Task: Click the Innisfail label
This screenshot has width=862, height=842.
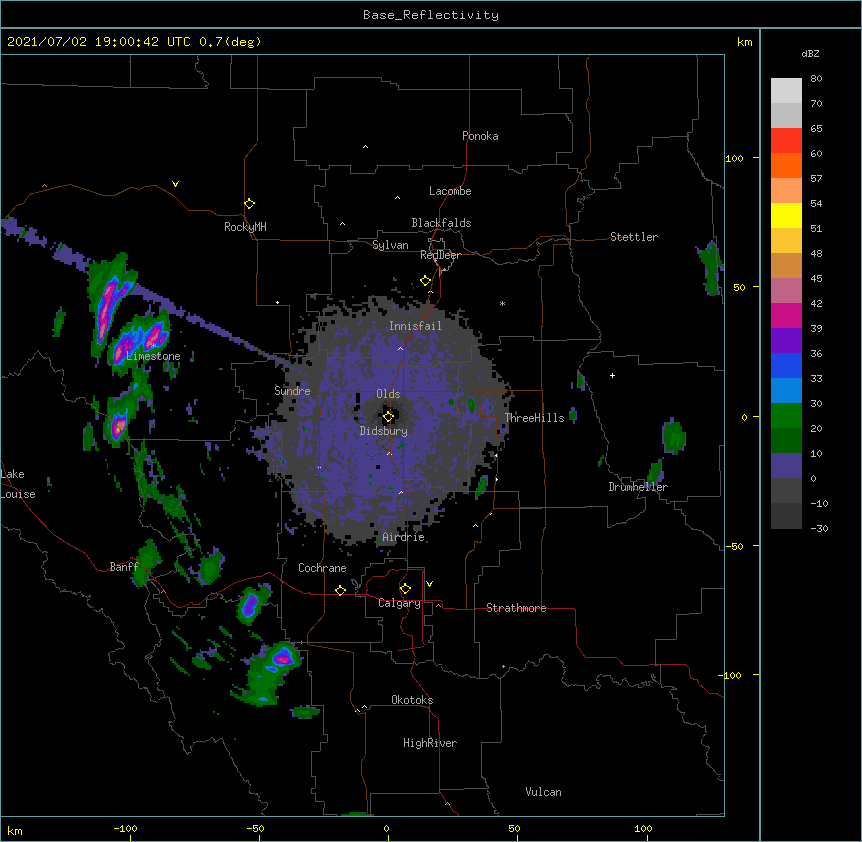Action: 415,326
